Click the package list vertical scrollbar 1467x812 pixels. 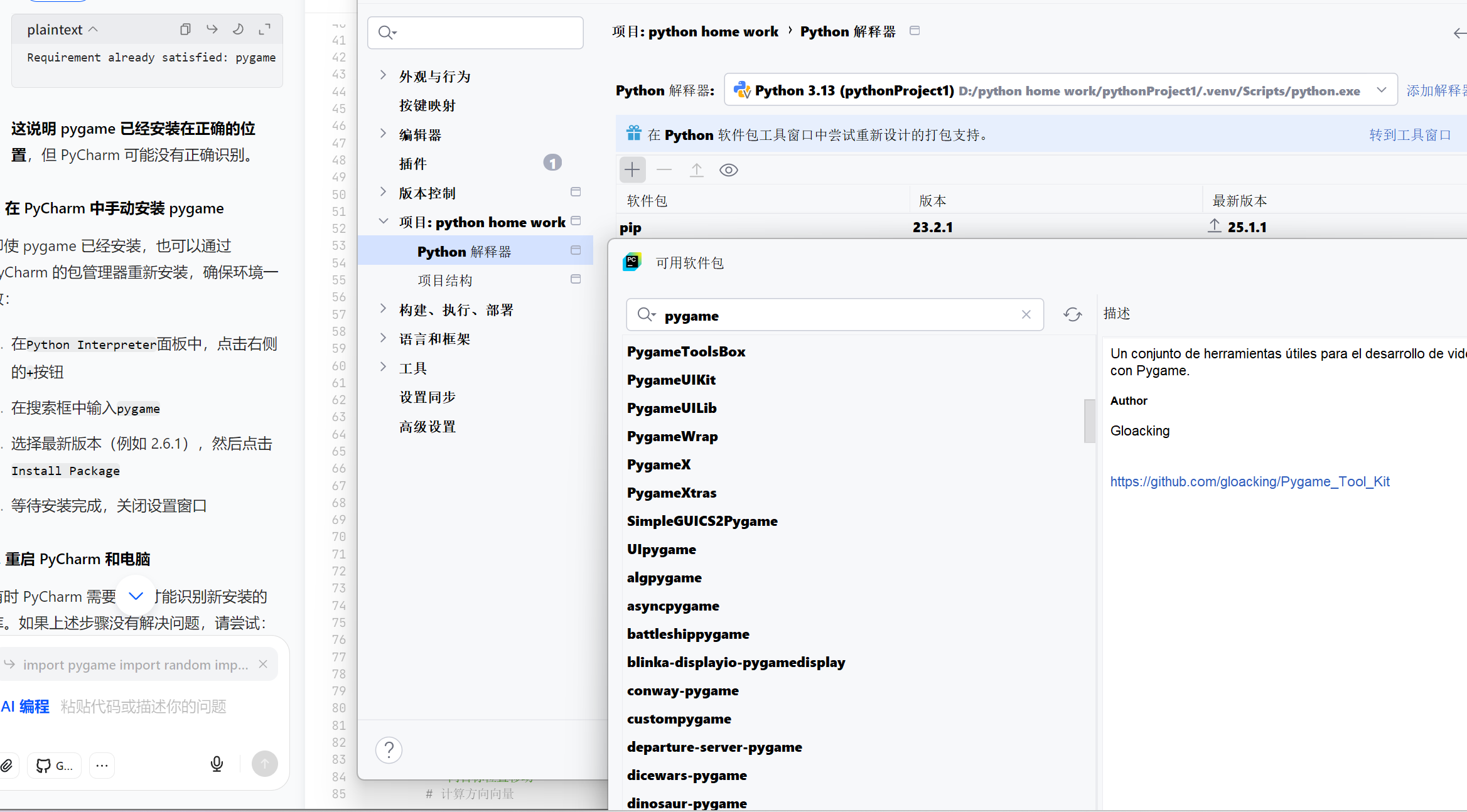click(1089, 420)
